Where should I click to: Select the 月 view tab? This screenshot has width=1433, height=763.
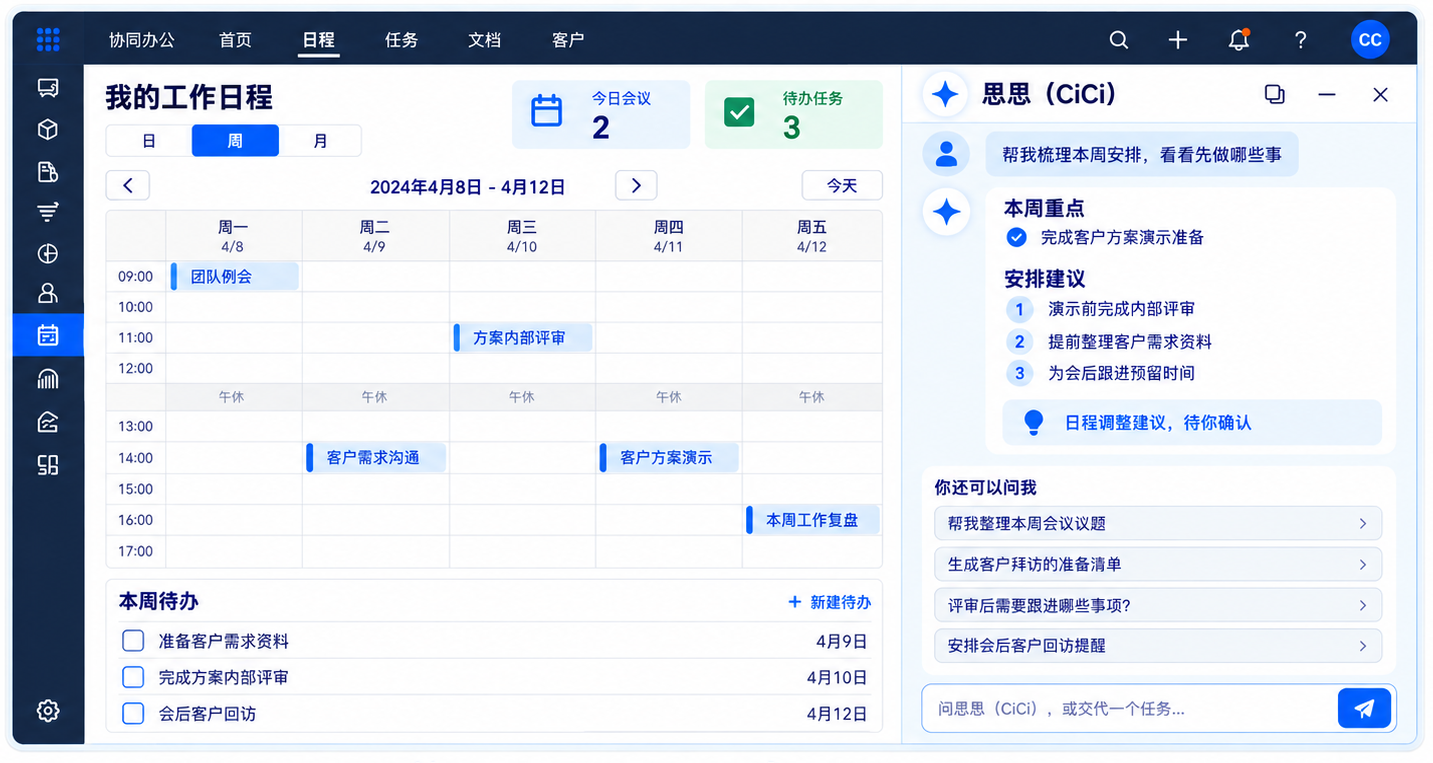tap(320, 141)
